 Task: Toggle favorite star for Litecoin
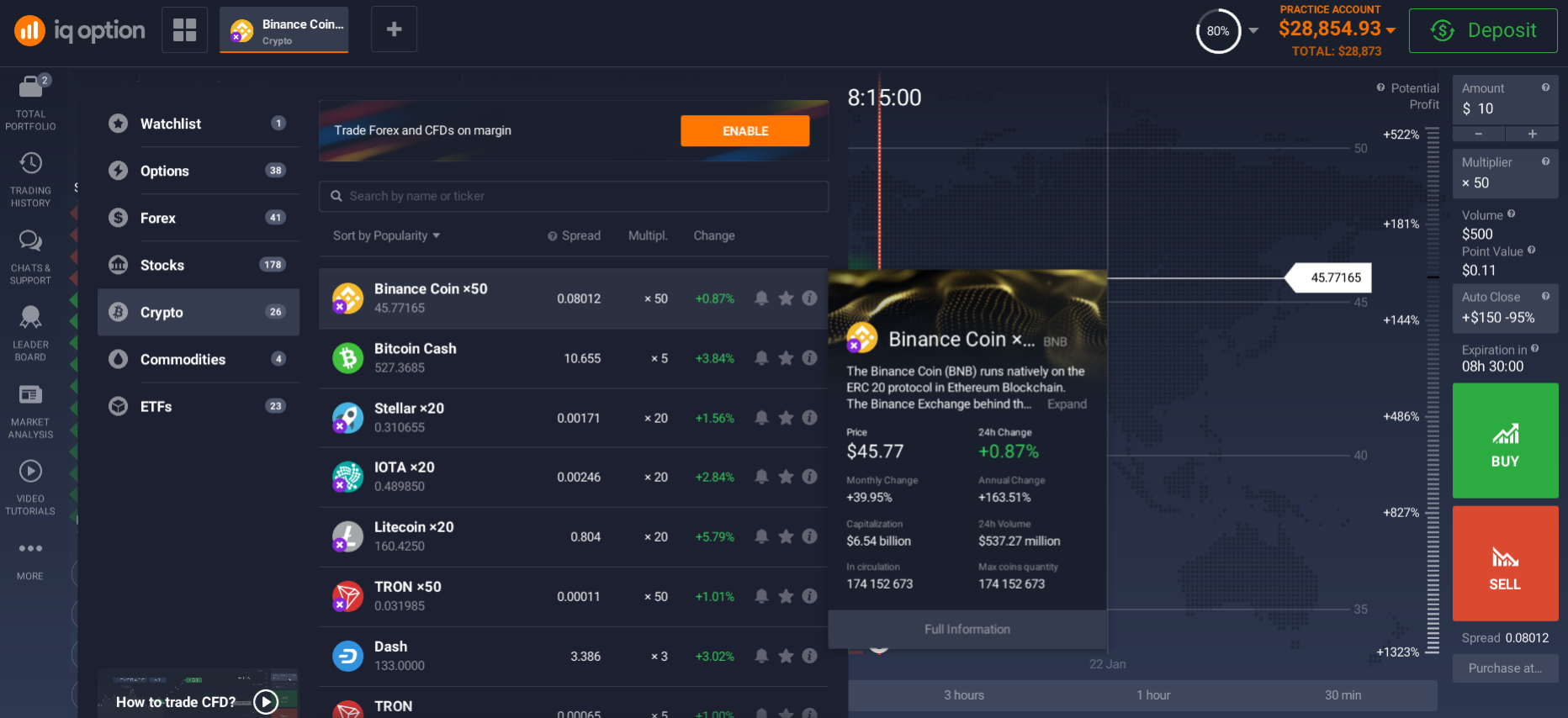[786, 536]
